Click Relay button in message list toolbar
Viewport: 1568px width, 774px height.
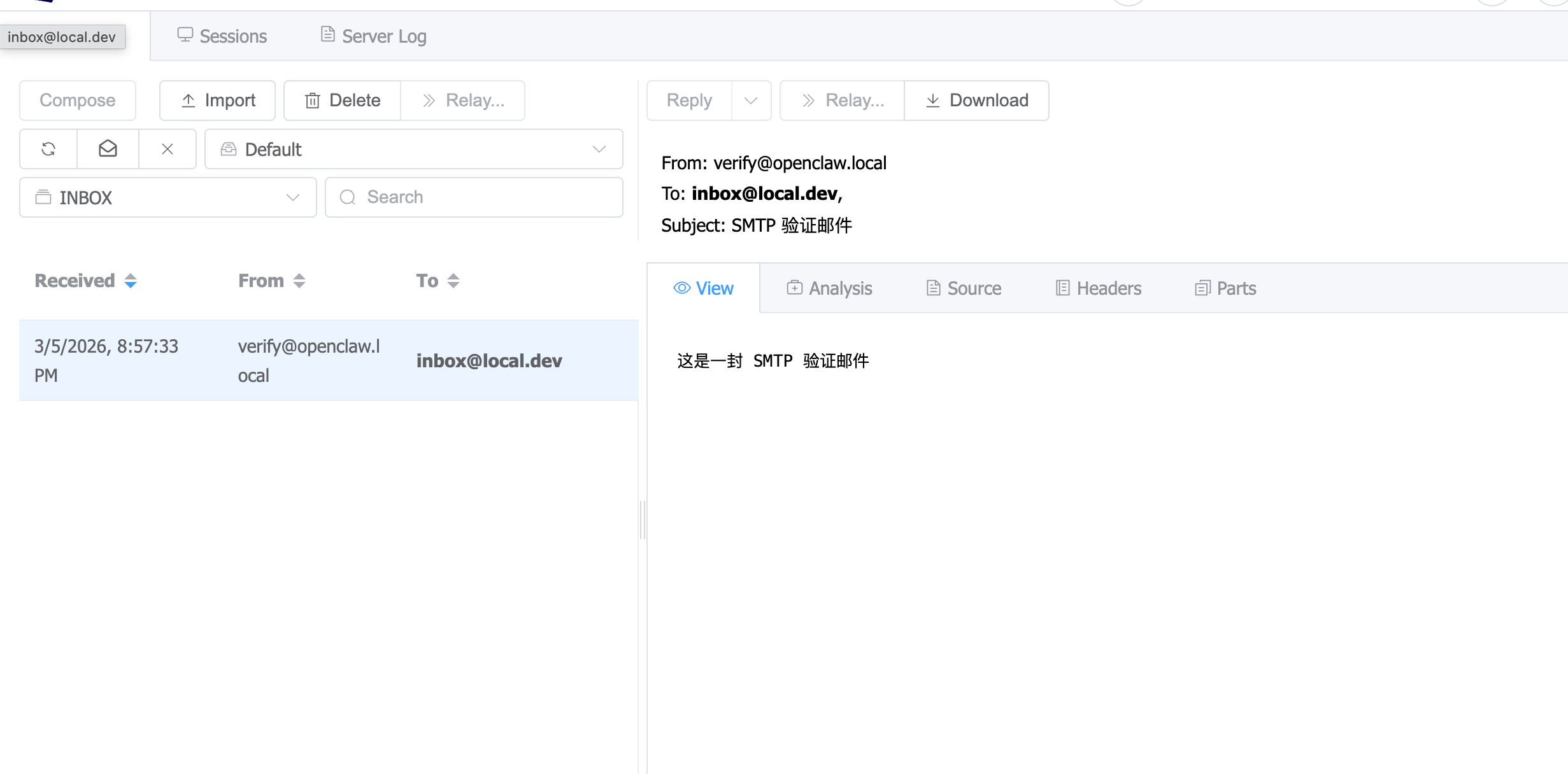(x=463, y=101)
